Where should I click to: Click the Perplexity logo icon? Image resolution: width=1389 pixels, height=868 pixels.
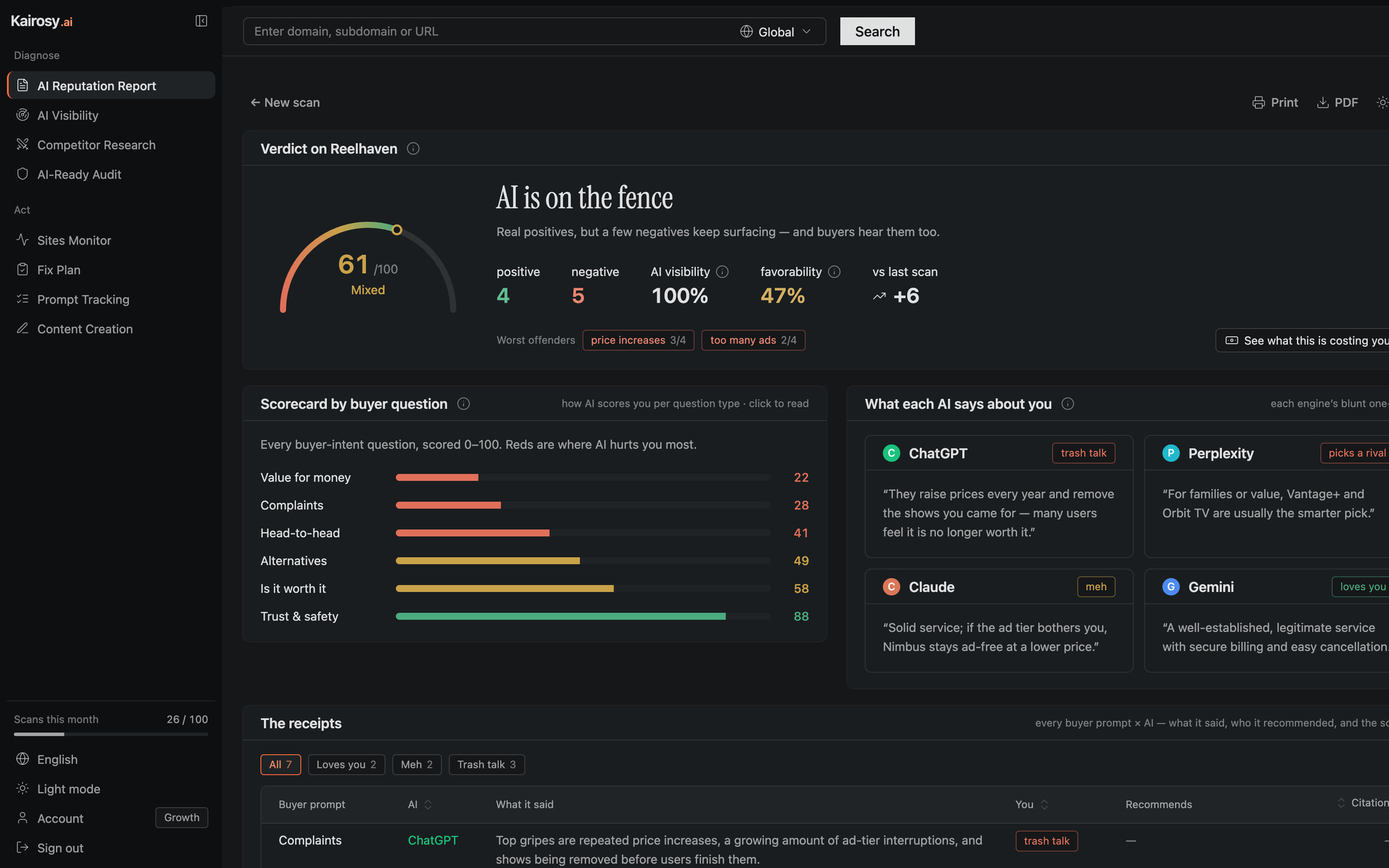coord(1171,453)
